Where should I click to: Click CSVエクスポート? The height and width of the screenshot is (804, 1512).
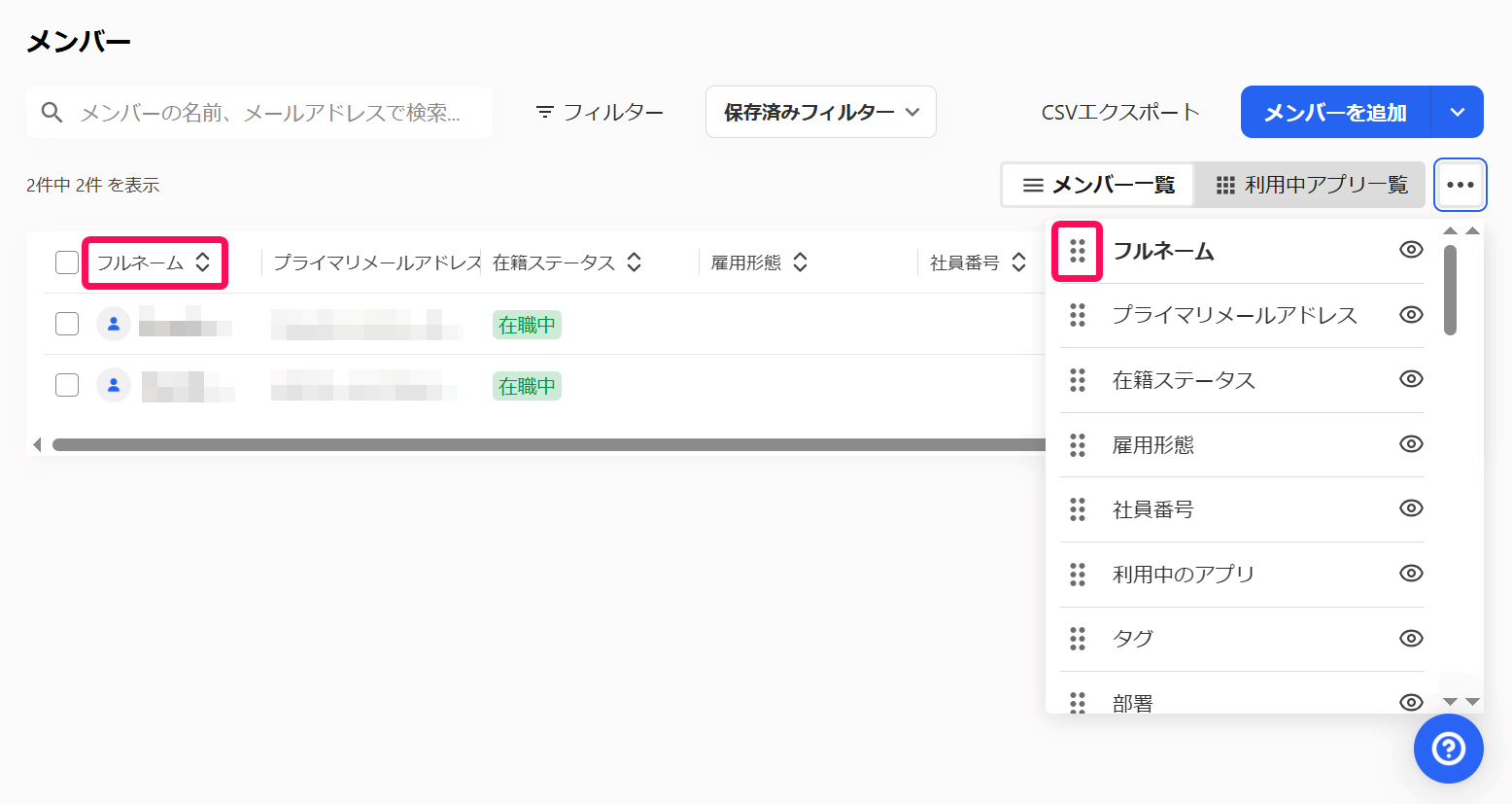[1120, 113]
